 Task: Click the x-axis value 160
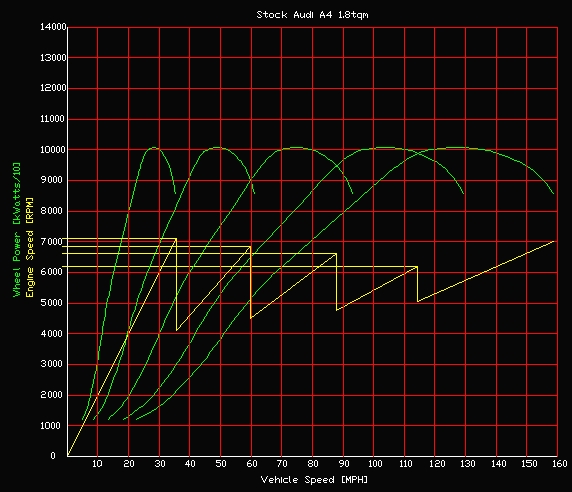(x=560, y=464)
